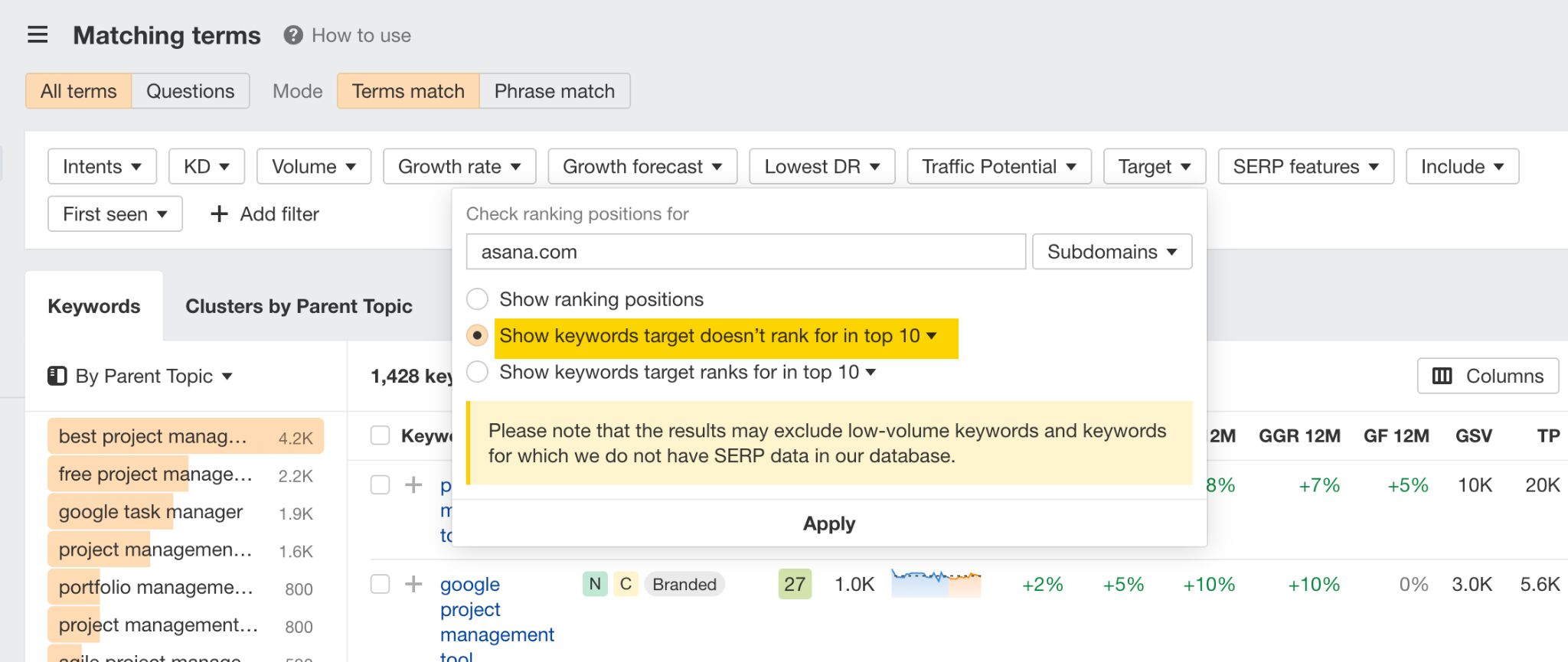Click the Columns button
1568x662 pixels.
click(x=1488, y=376)
